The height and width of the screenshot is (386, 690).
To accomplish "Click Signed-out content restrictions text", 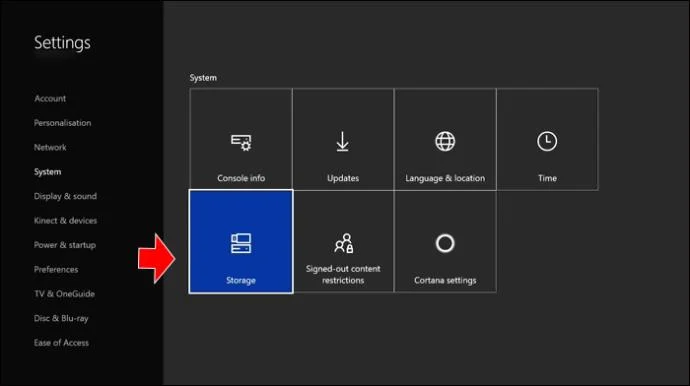I will click(x=343, y=275).
